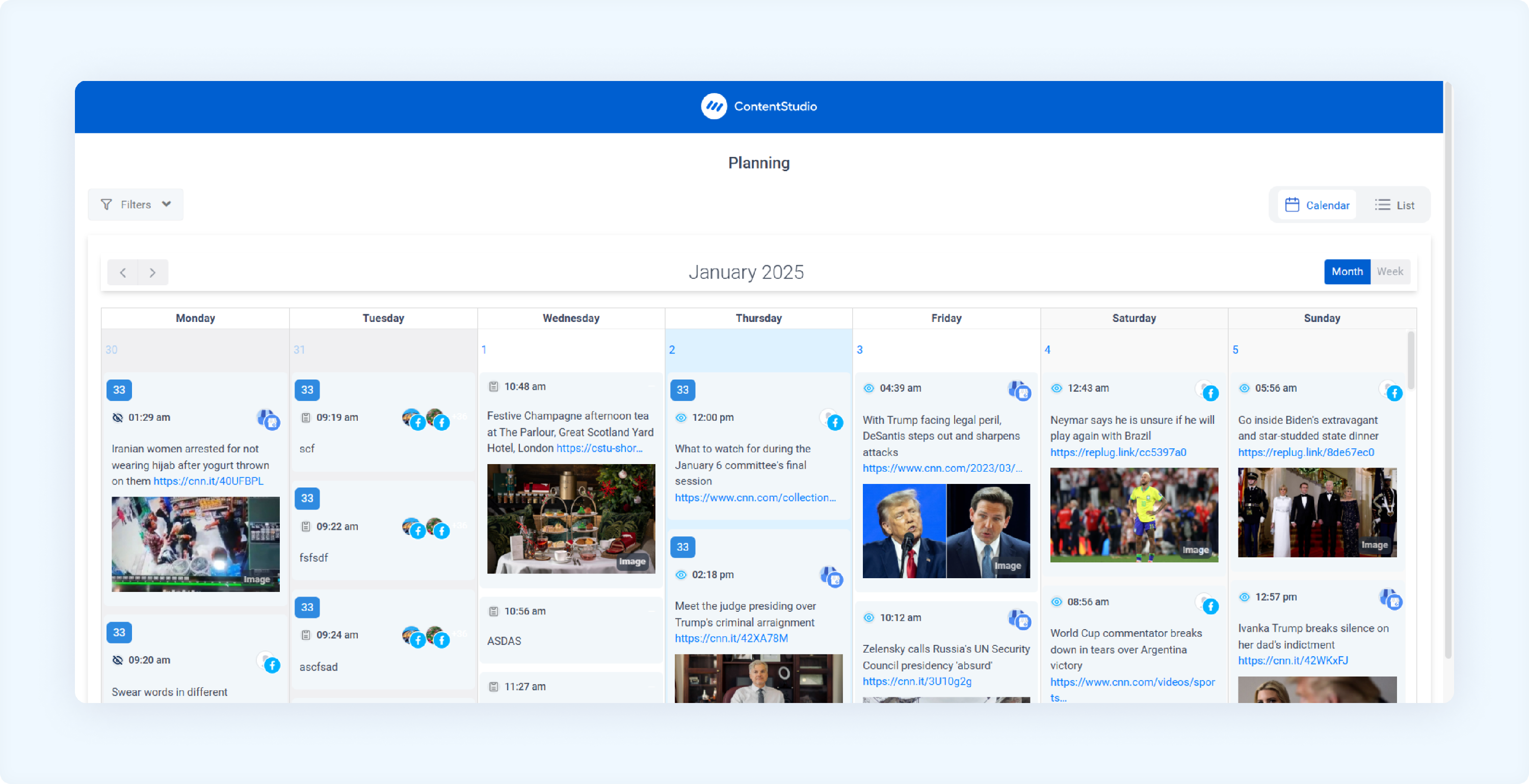Click the draft icon on the 11:27 am post

click(x=493, y=687)
